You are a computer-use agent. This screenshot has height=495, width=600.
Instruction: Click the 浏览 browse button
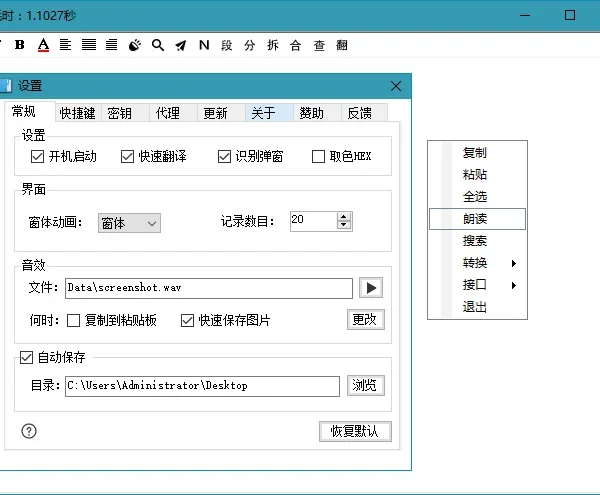(x=365, y=385)
